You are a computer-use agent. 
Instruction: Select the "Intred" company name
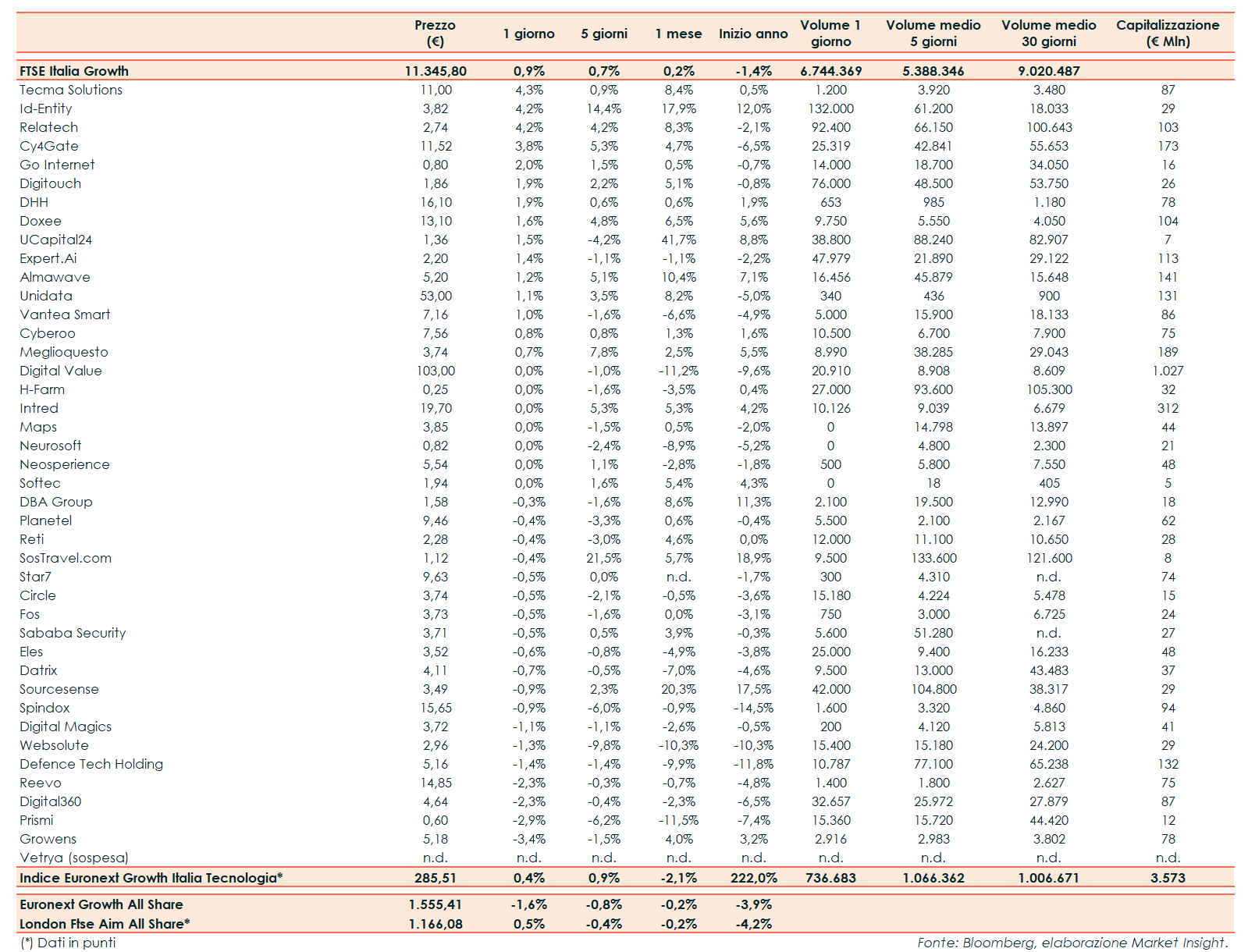39,408
